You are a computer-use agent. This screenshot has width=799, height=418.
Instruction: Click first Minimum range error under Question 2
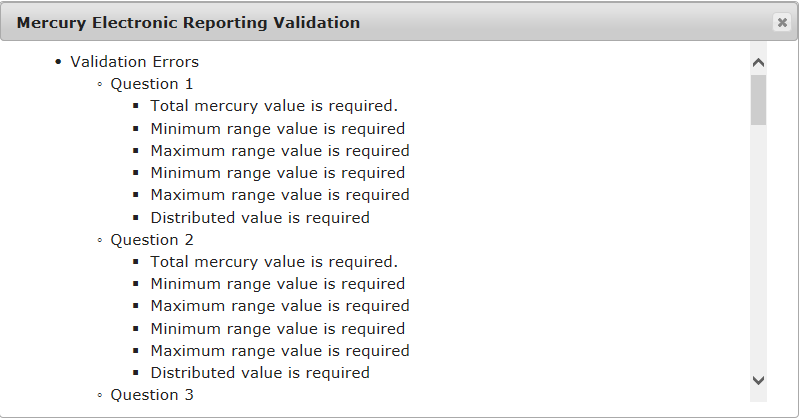(277, 284)
